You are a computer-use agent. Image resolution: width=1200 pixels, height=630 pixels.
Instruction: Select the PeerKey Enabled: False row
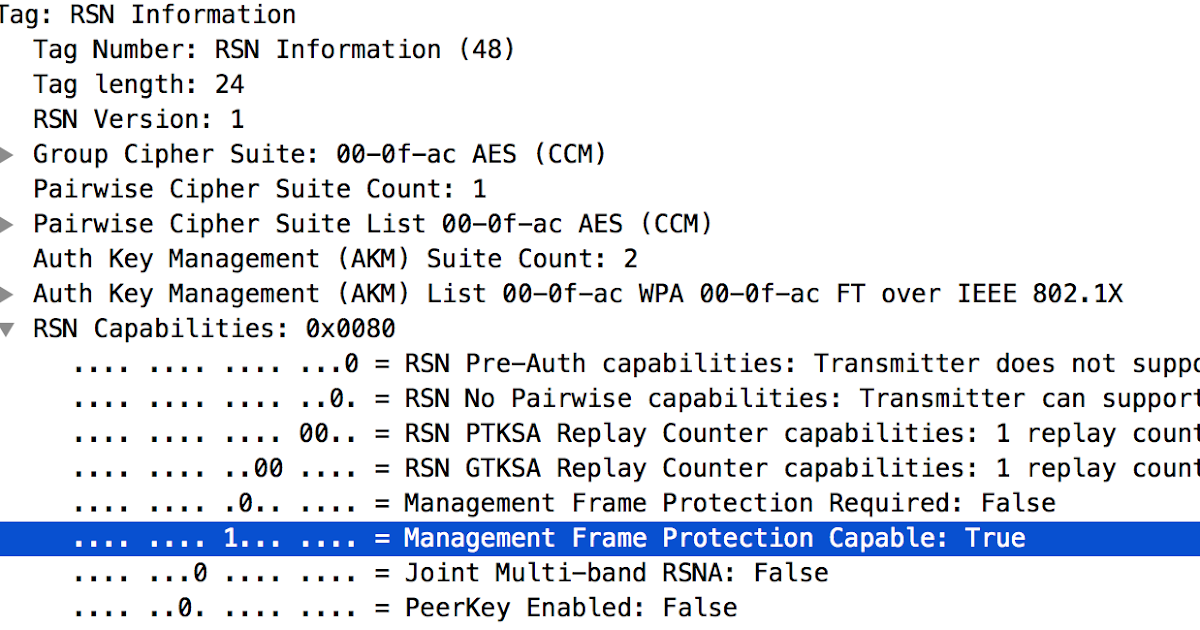coord(570,608)
